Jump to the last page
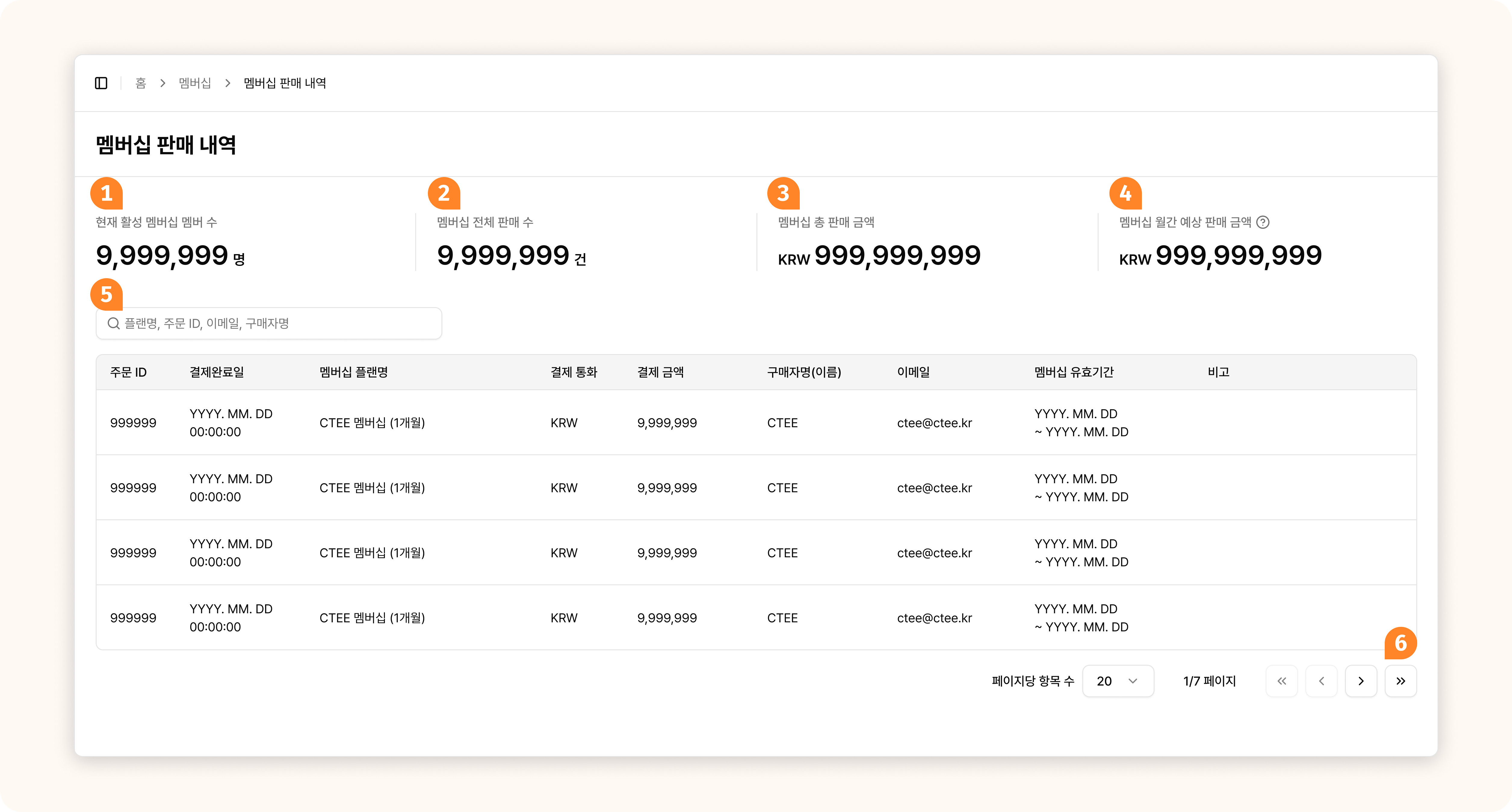The width and height of the screenshot is (1512, 812). point(1400,681)
